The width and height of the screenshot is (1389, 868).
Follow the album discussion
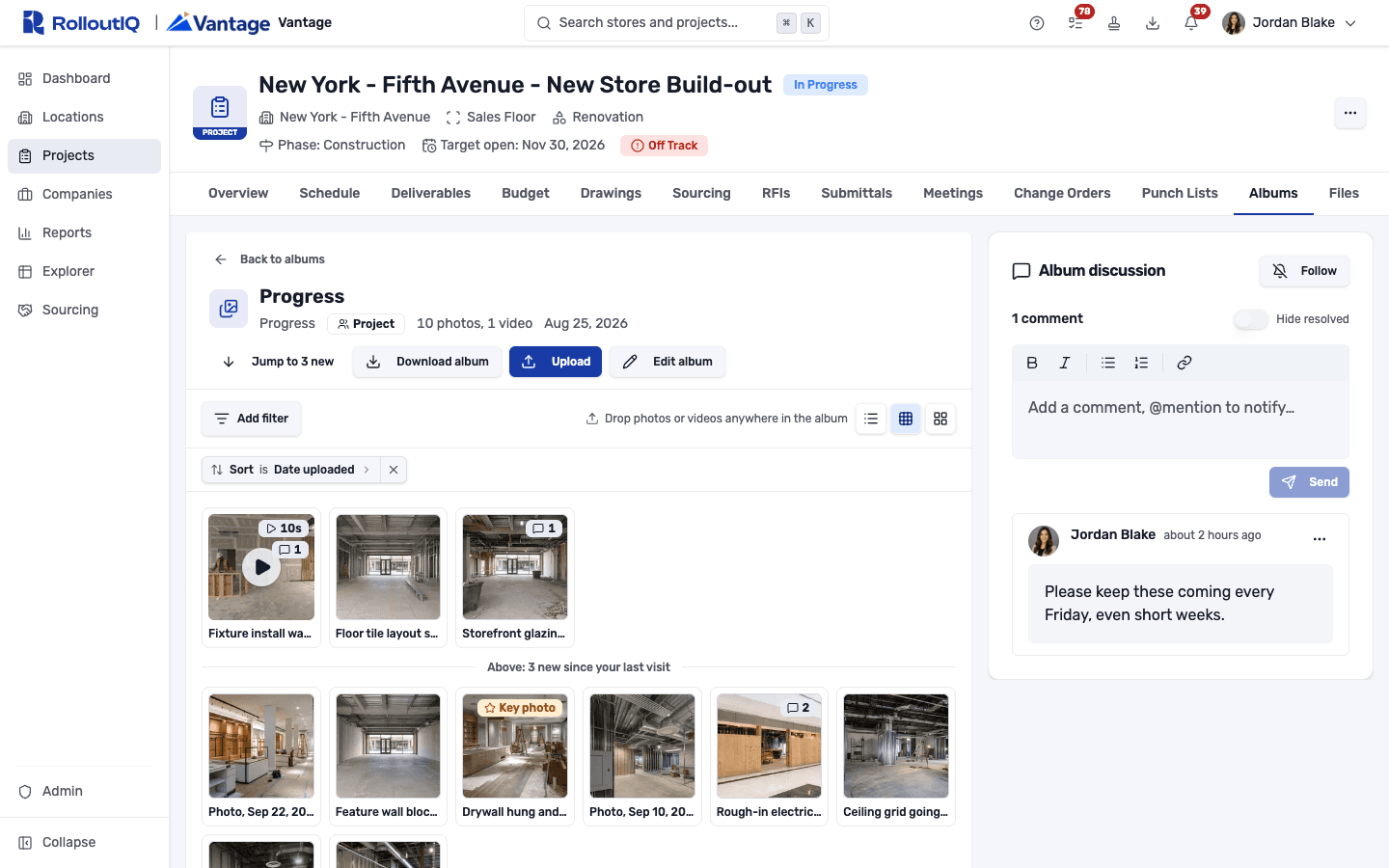tap(1304, 271)
